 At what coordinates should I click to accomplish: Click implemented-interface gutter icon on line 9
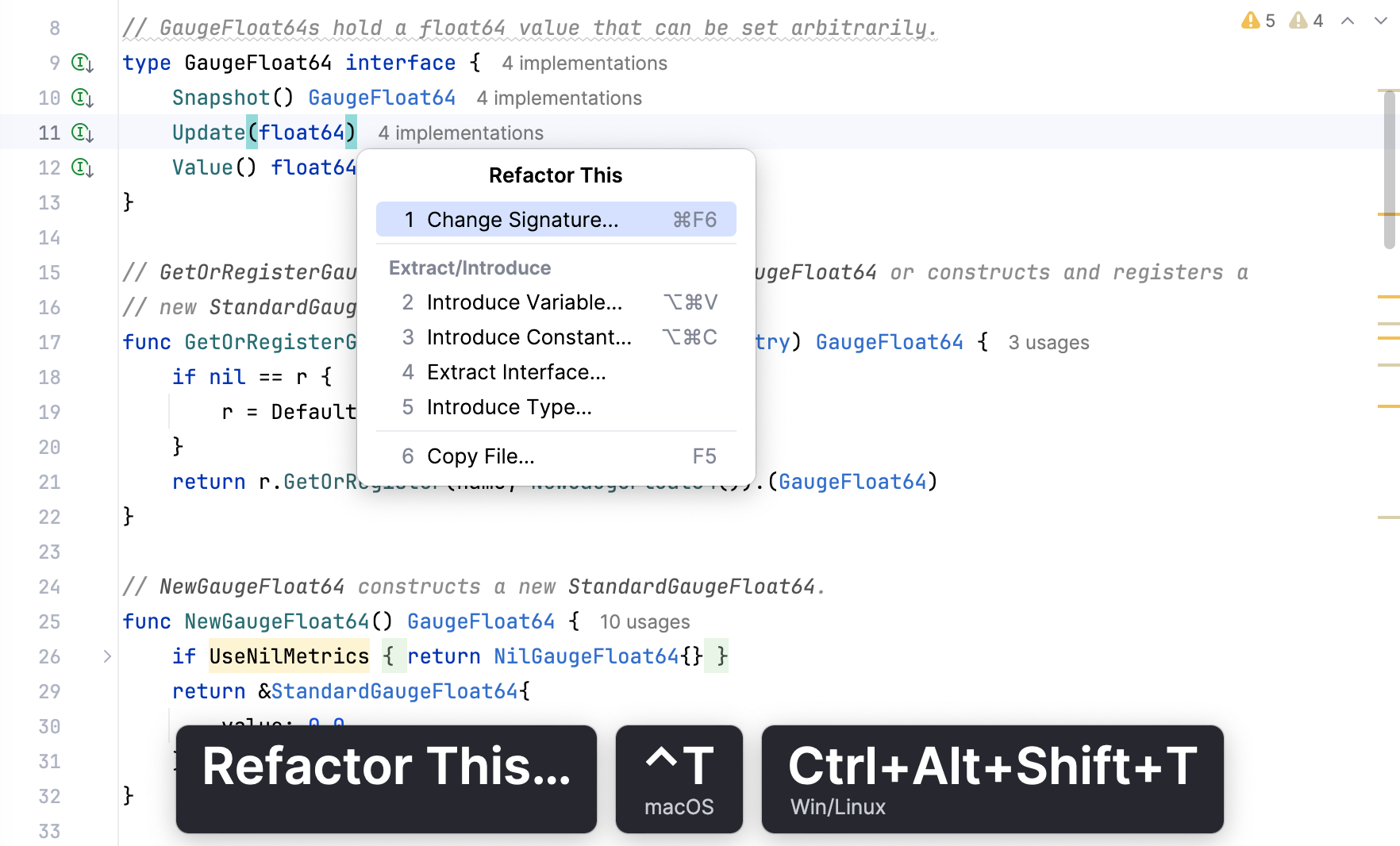click(x=83, y=63)
